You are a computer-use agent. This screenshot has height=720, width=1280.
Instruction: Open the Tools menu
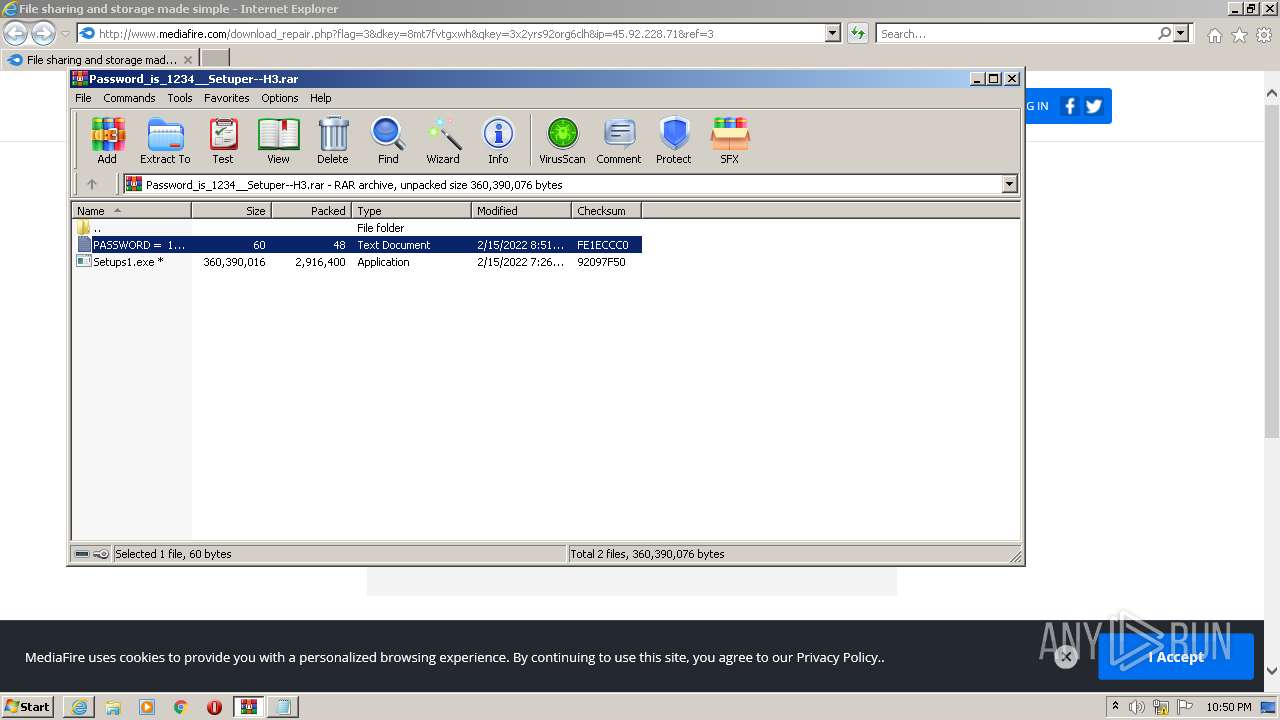point(180,98)
